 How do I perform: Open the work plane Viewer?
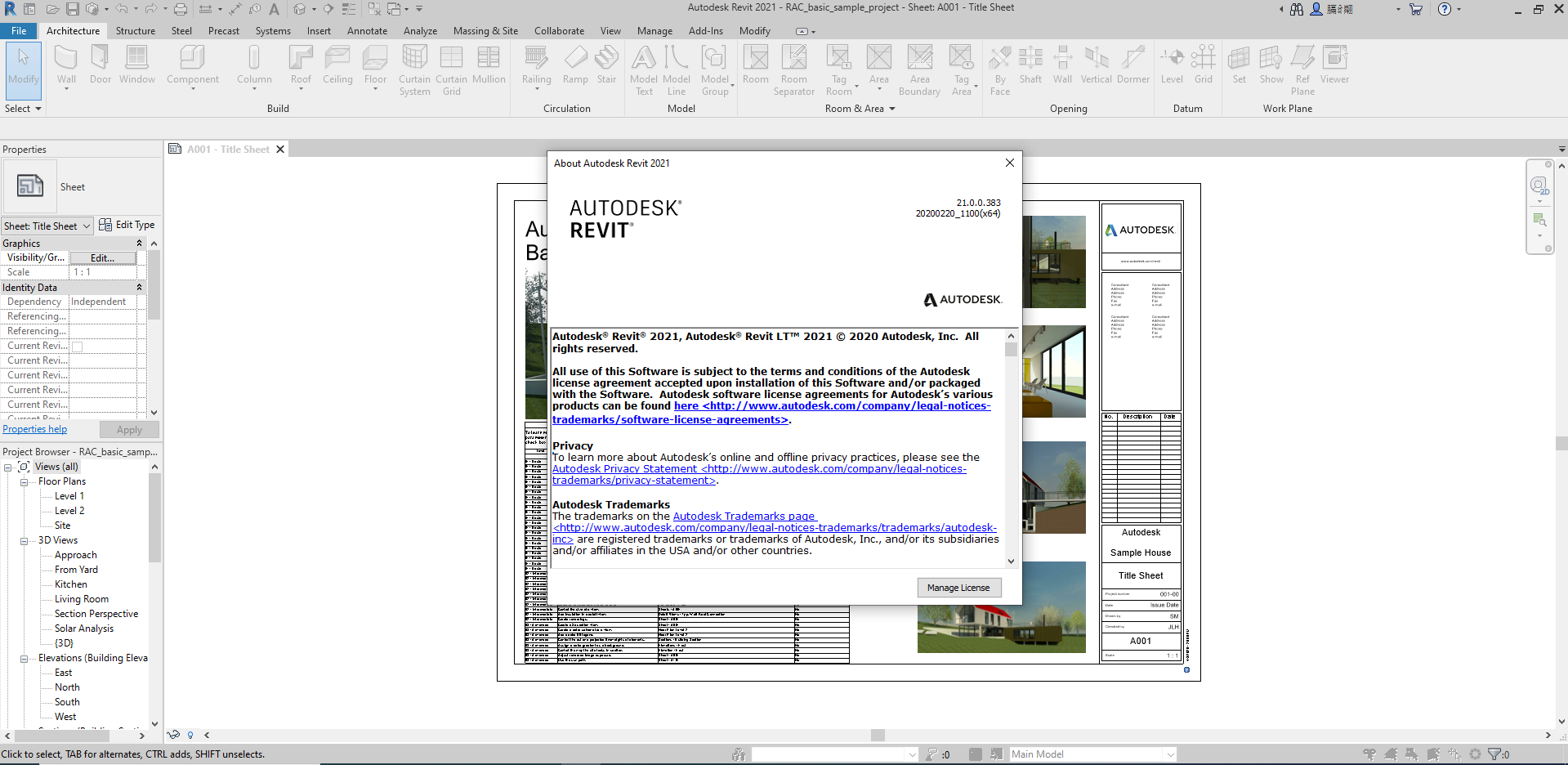tap(1334, 65)
